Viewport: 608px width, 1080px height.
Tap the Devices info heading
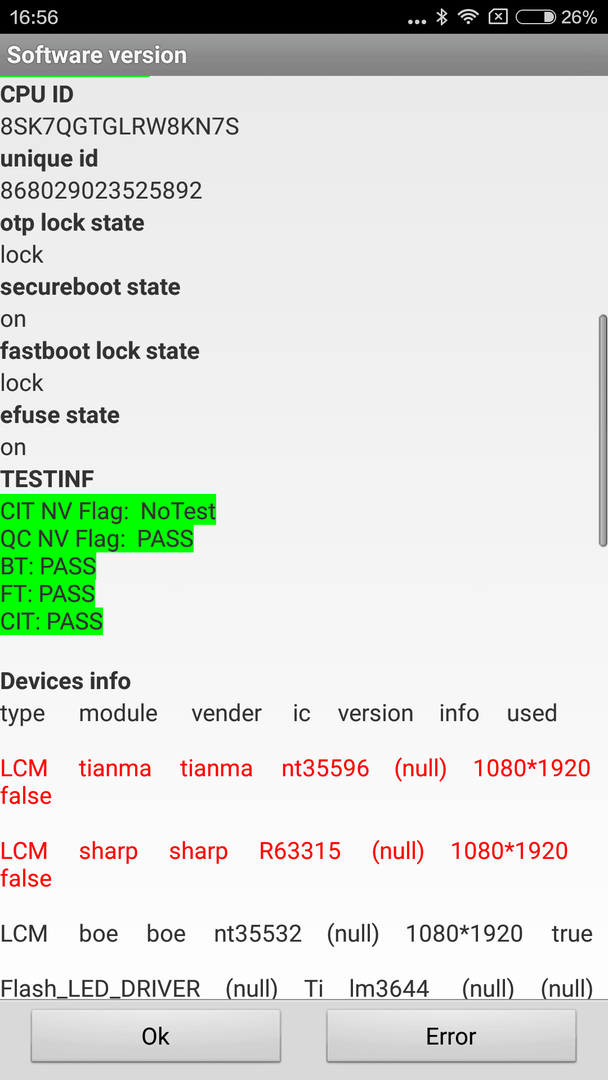click(65, 681)
